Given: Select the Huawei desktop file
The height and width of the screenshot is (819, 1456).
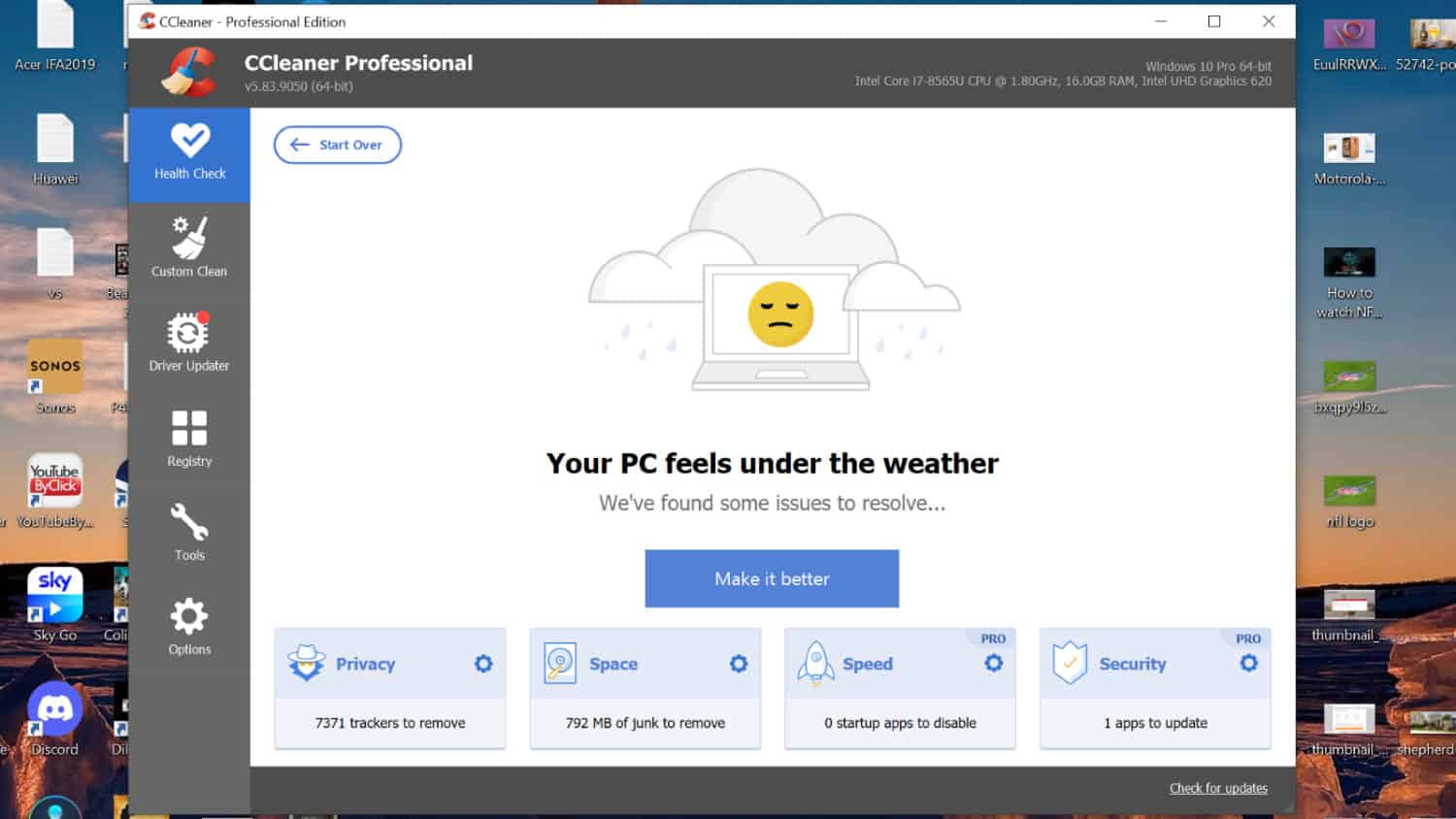Looking at the screenshot, I should point(55,148).
